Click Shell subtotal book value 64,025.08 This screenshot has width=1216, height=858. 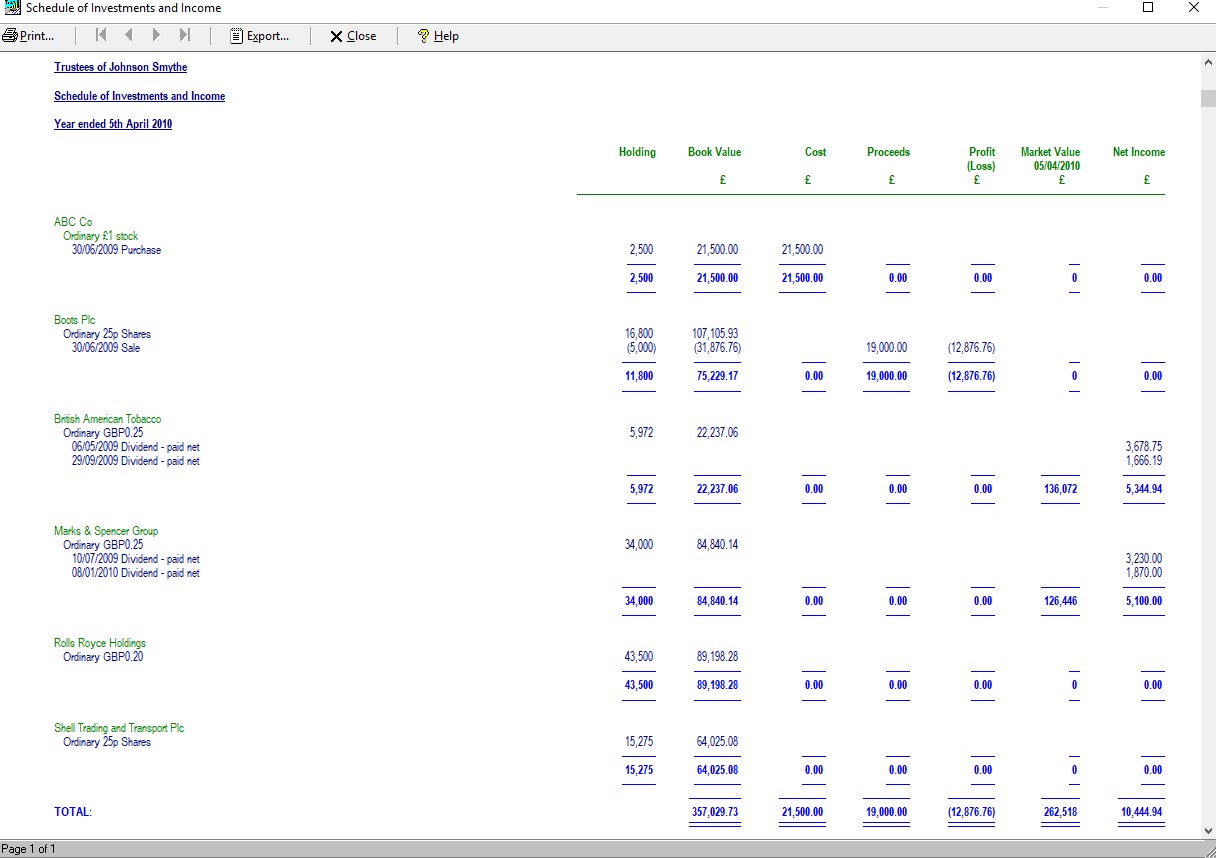coord(717,770)
